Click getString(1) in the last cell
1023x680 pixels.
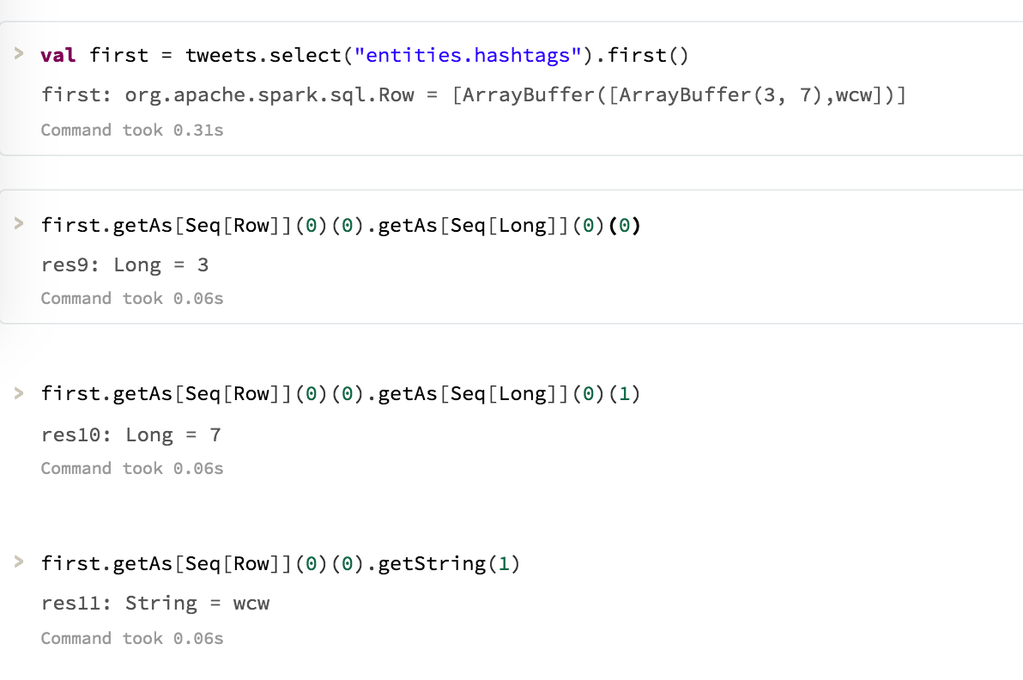click(x=450, y=564)
